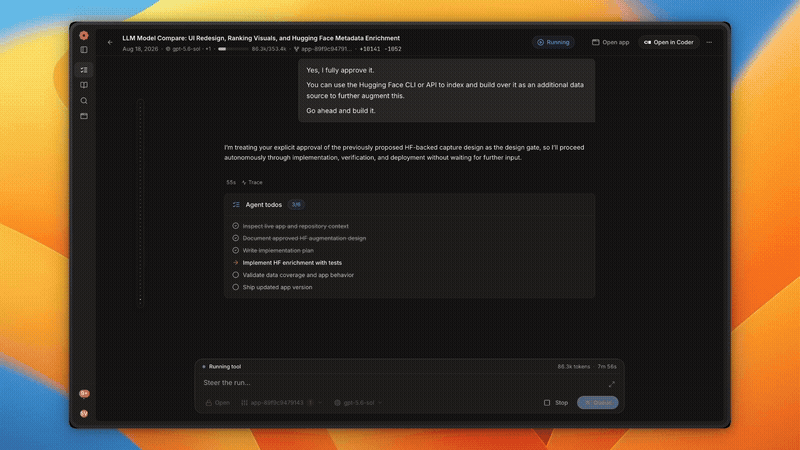This screenshot has width=800, height=450.
Task: Click the 'Yes, I fully approve it.' message text
Action: [340, 70]
